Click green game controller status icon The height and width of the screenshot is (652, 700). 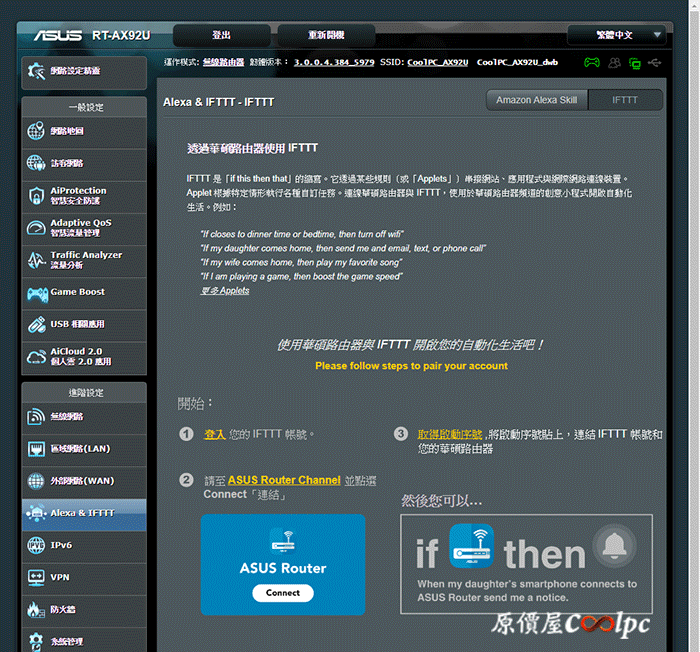pyautogui.click(x=592, y=63)
